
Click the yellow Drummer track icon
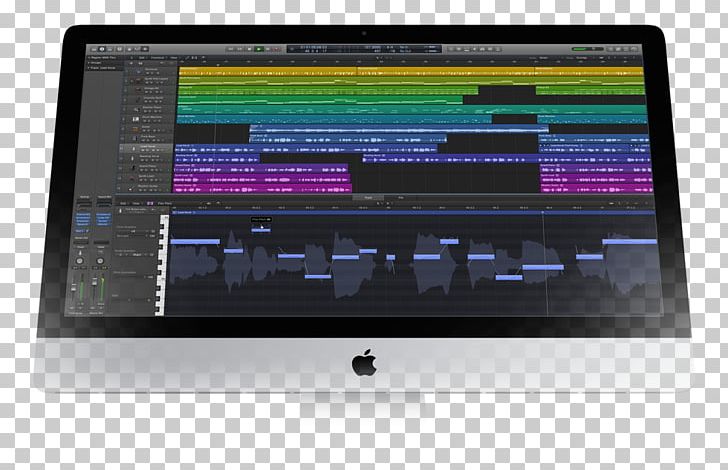138,72
